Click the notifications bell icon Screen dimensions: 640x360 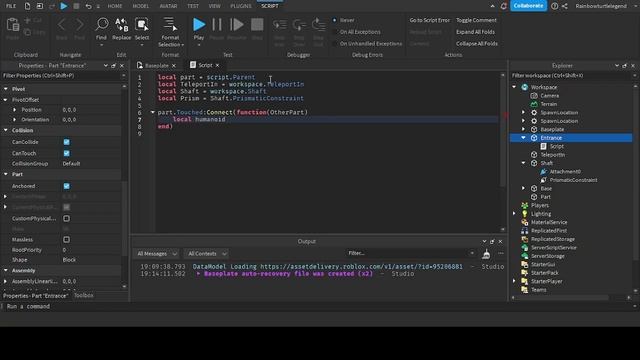coord(503,6)
